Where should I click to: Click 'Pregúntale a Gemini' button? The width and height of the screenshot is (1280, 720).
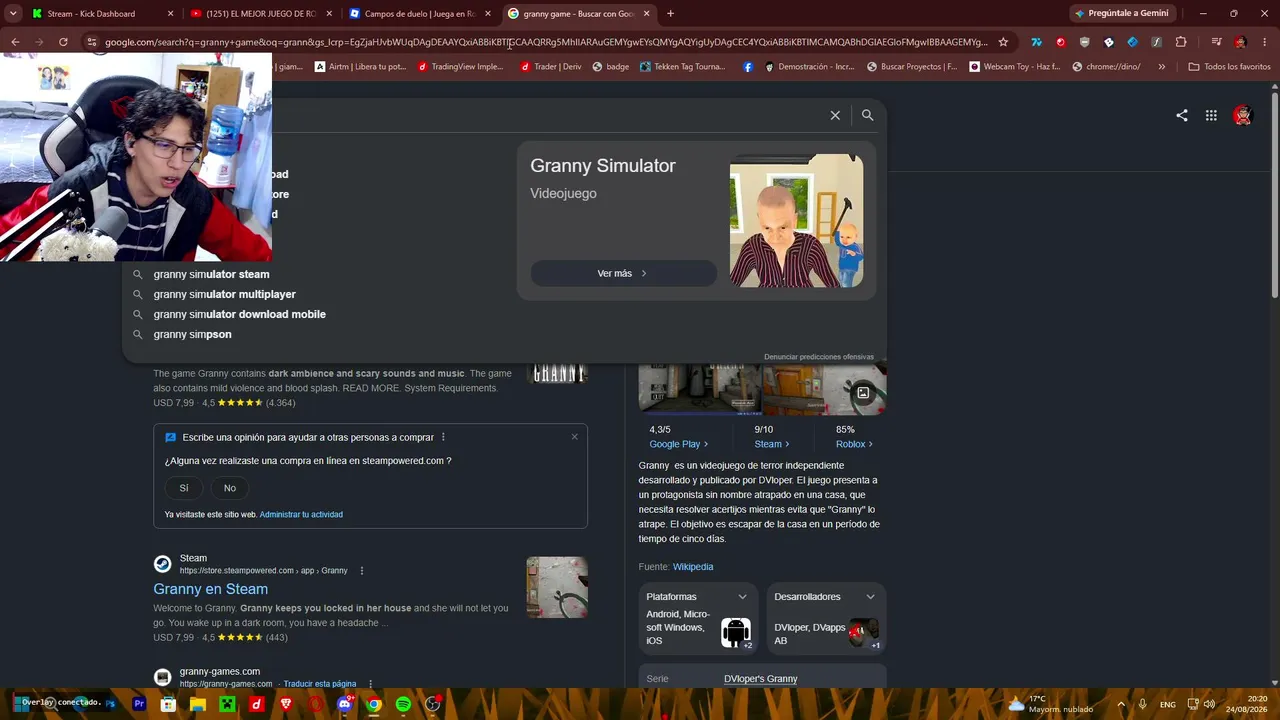pyautogui.click(x=1121, y=14)
